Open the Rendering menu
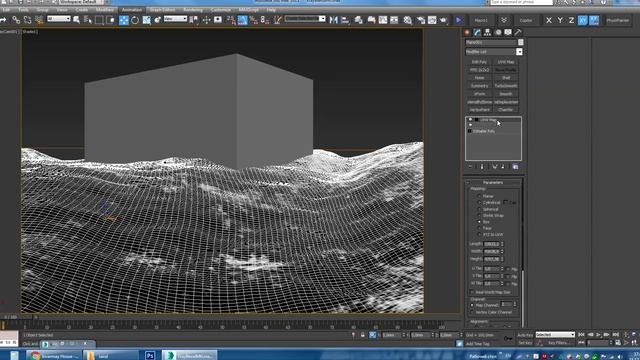The height and width of the screenshot is (360, 640). 193,9
